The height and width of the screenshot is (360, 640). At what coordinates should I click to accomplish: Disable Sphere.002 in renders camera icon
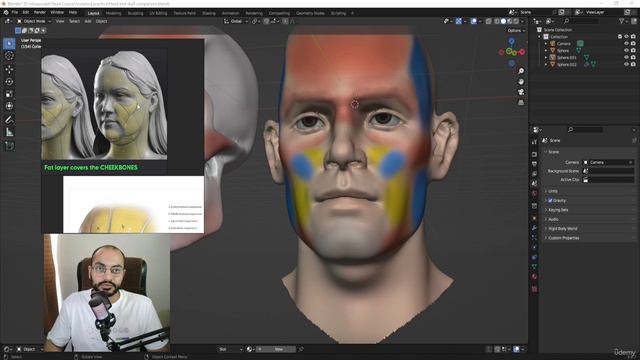[x=633, y=64]
